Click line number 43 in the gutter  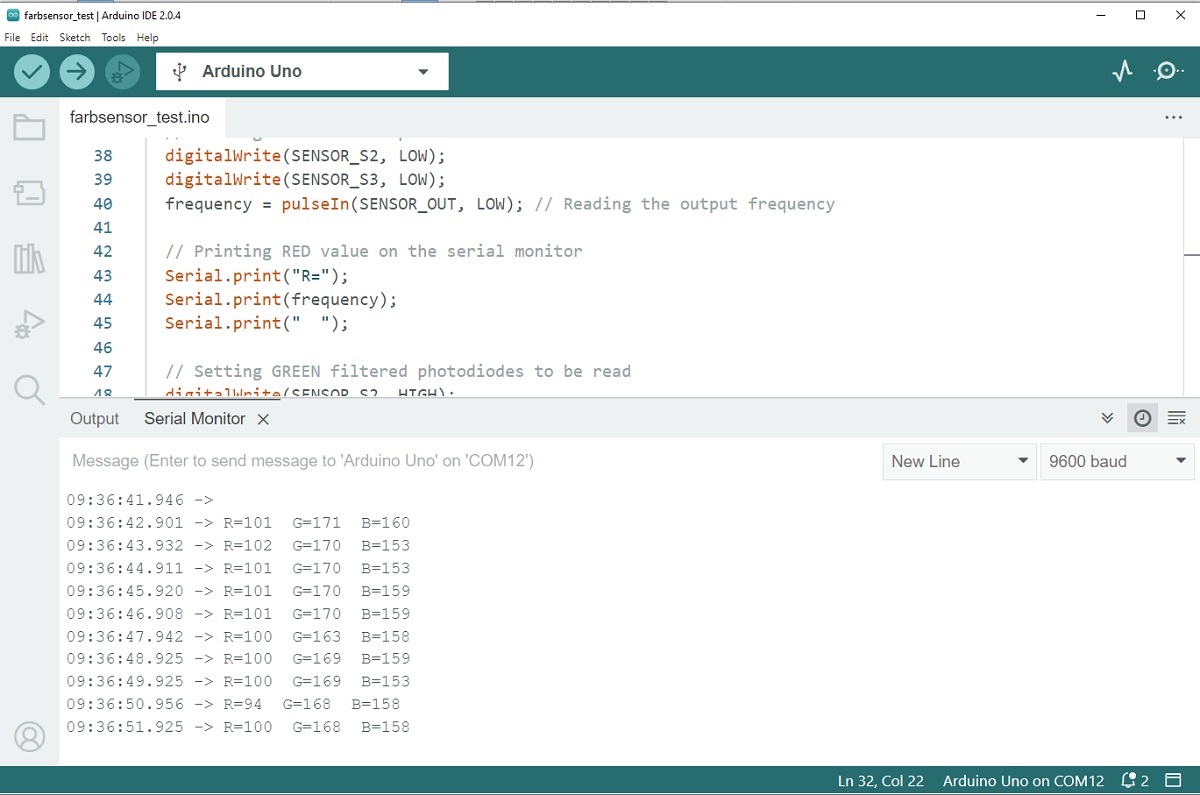pyautogui.click(x=103, y=276)
